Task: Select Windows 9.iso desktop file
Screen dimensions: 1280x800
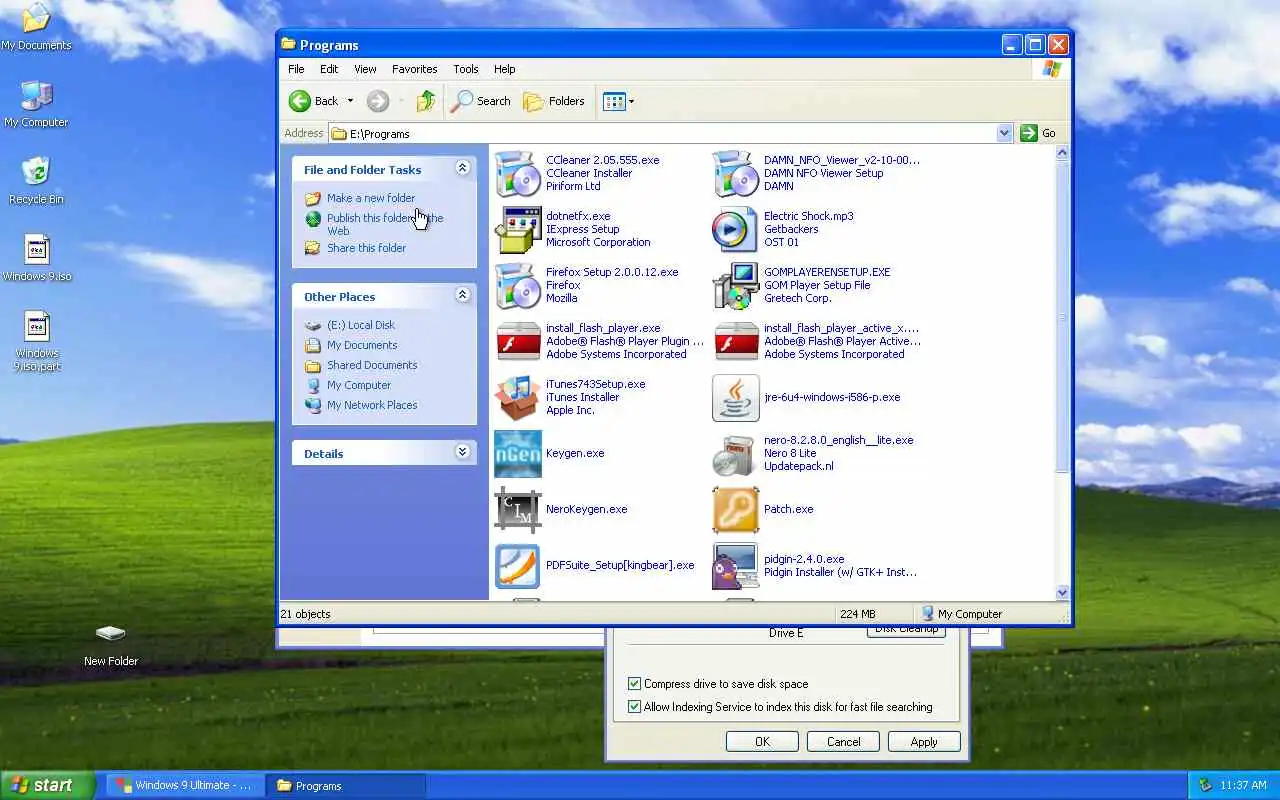Action: [x=37, y=257]
